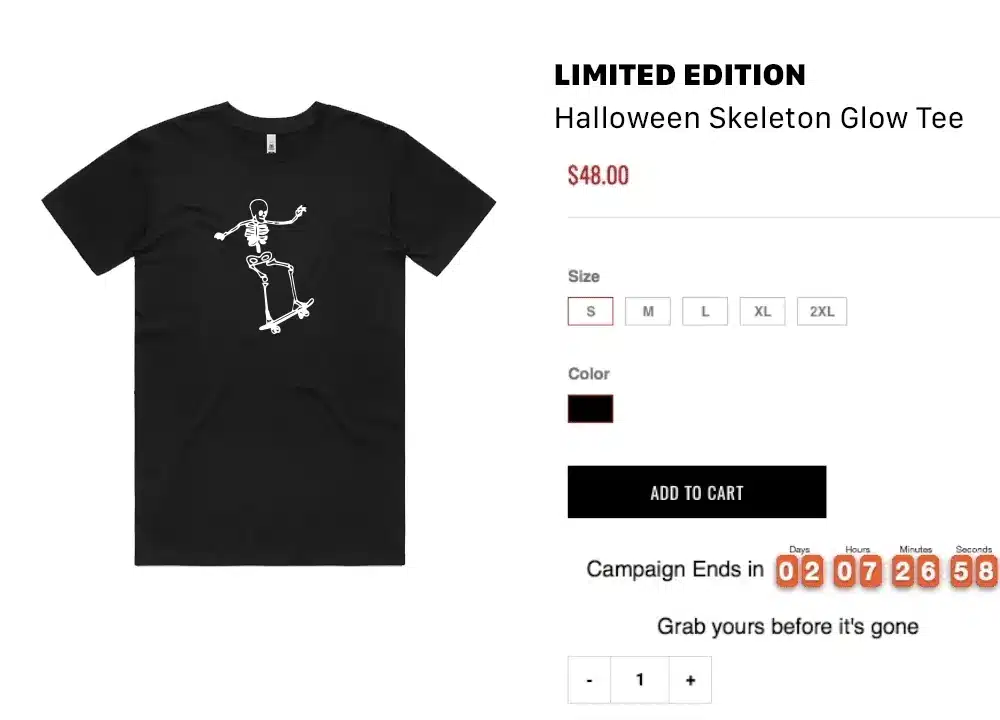This screenshot has height=720, width=1000.
Task: Click the $48.00 price
Action: pyautogui.click(x=598, y=176)
